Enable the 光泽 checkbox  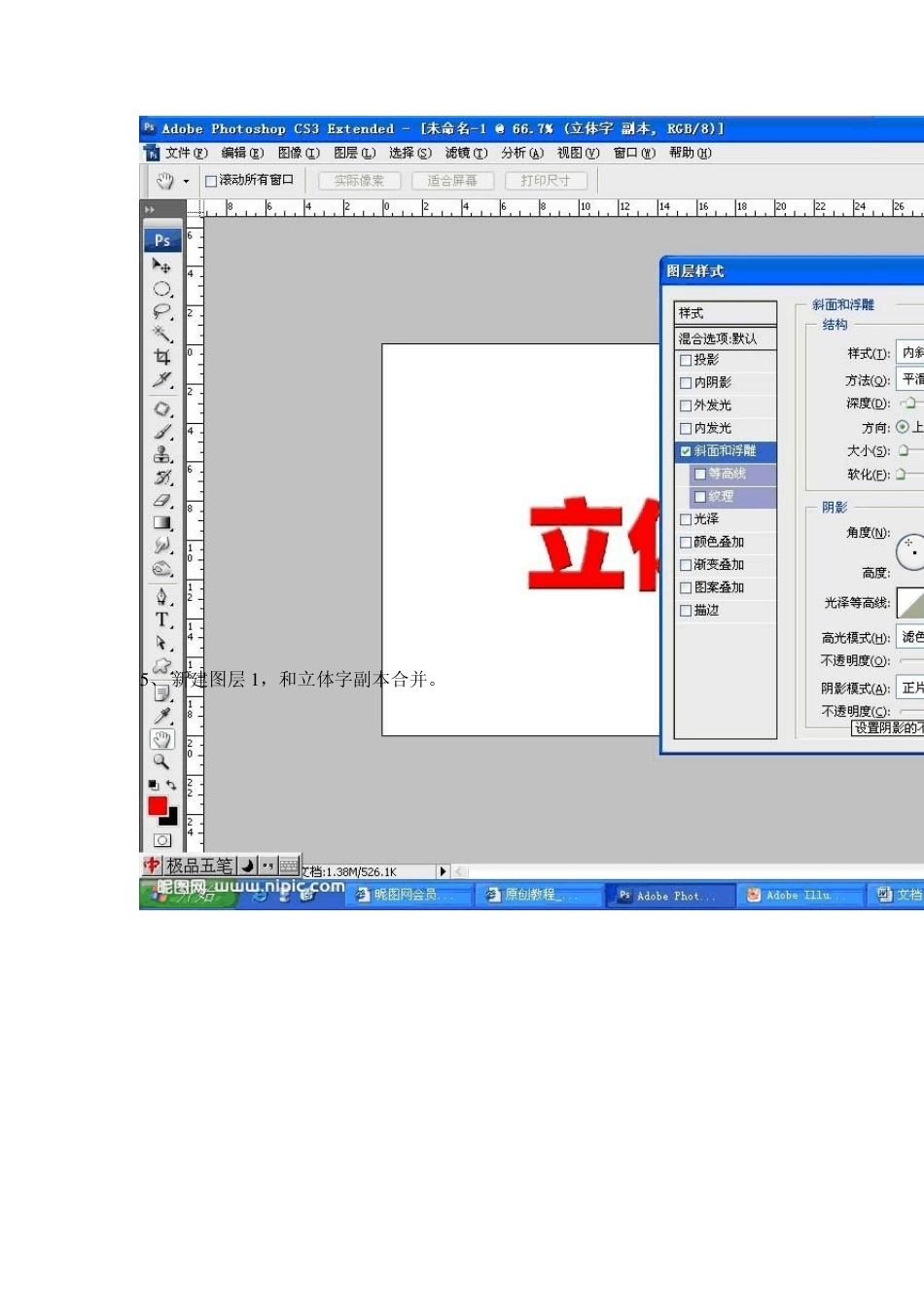[x=686, y=519]
